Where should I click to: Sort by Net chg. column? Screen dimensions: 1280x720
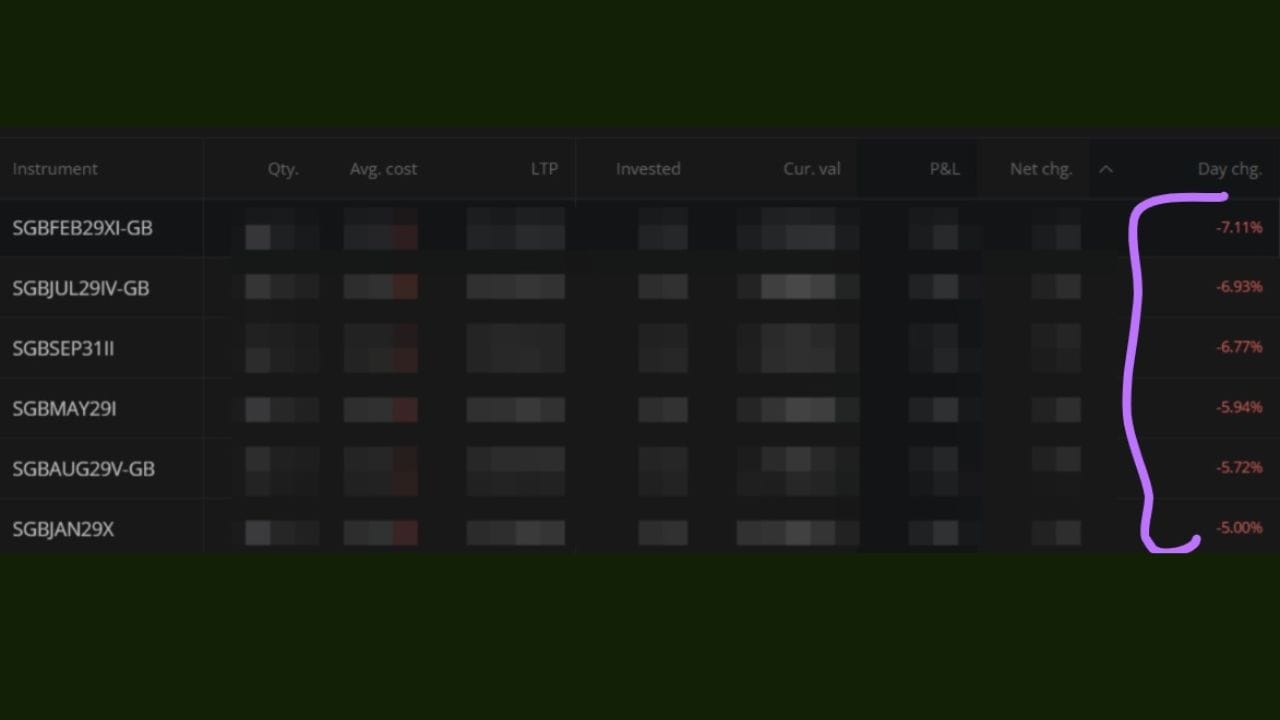point(1040,169)
